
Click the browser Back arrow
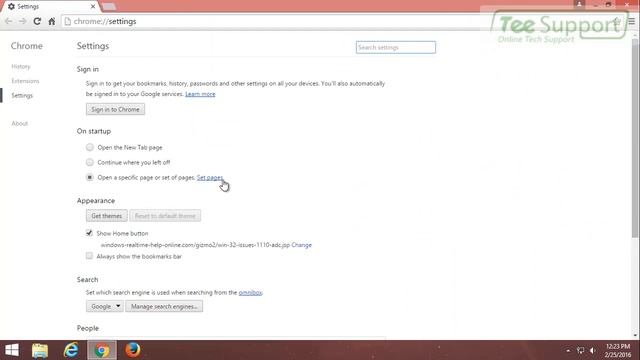pyautogui.click(x=9, y=21)
